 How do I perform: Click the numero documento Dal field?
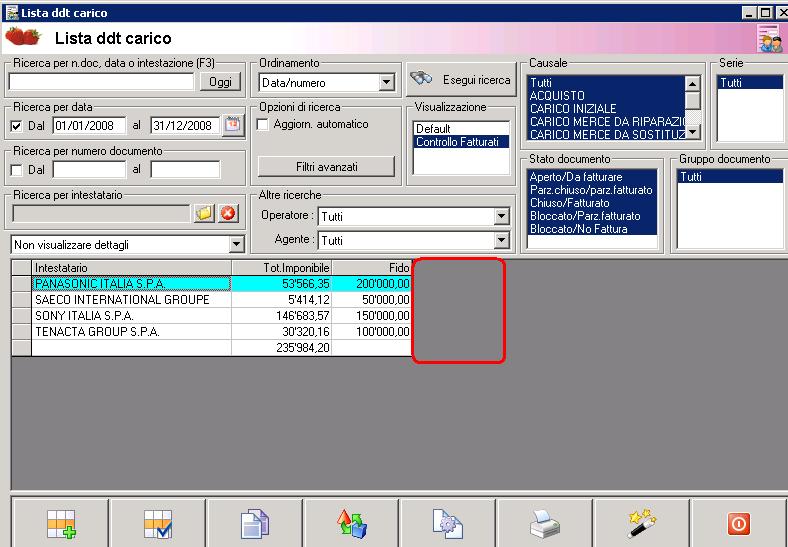click(89, 170)
